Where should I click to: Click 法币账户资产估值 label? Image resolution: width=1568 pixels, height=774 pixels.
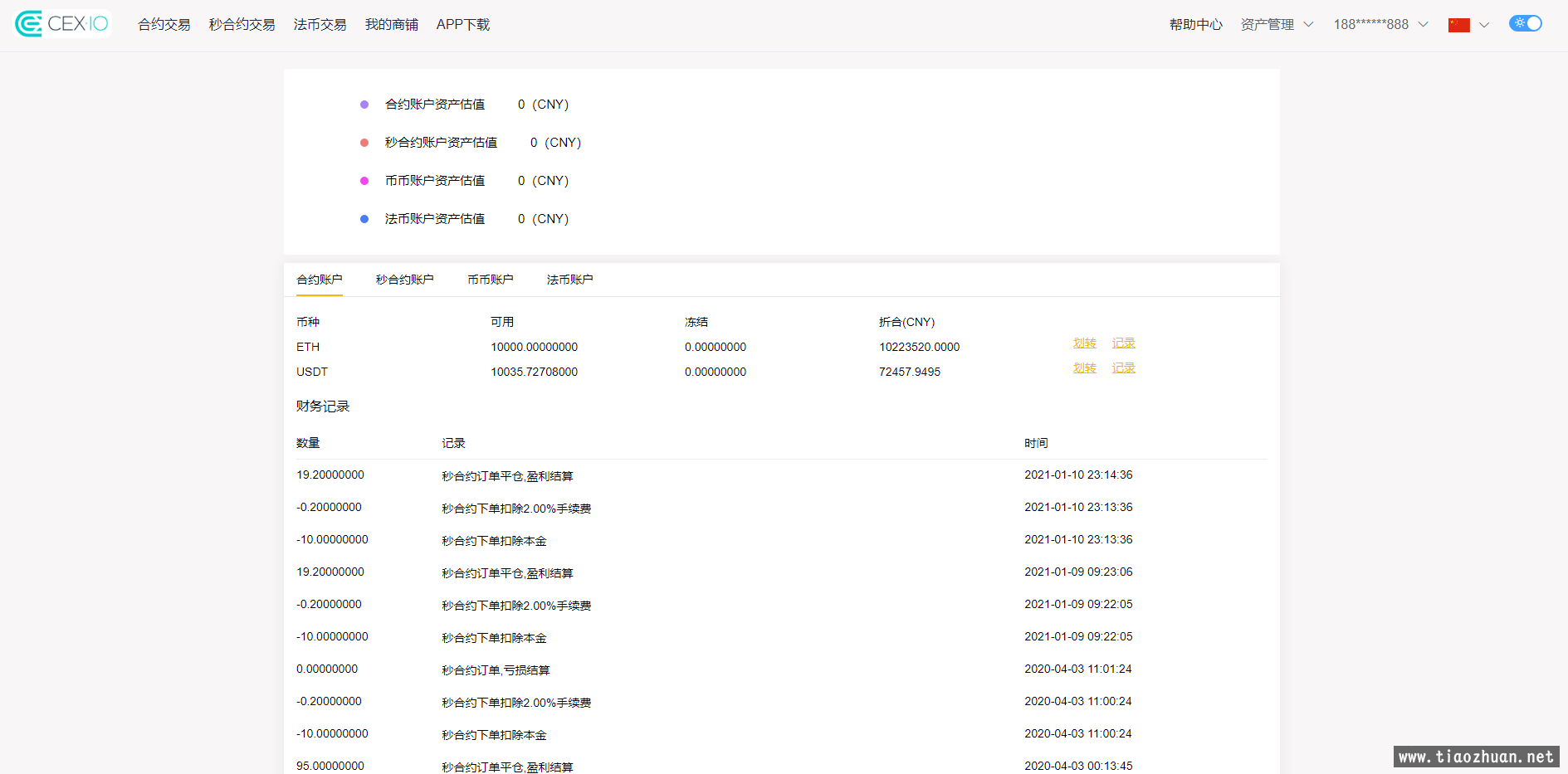click(435, 219)
